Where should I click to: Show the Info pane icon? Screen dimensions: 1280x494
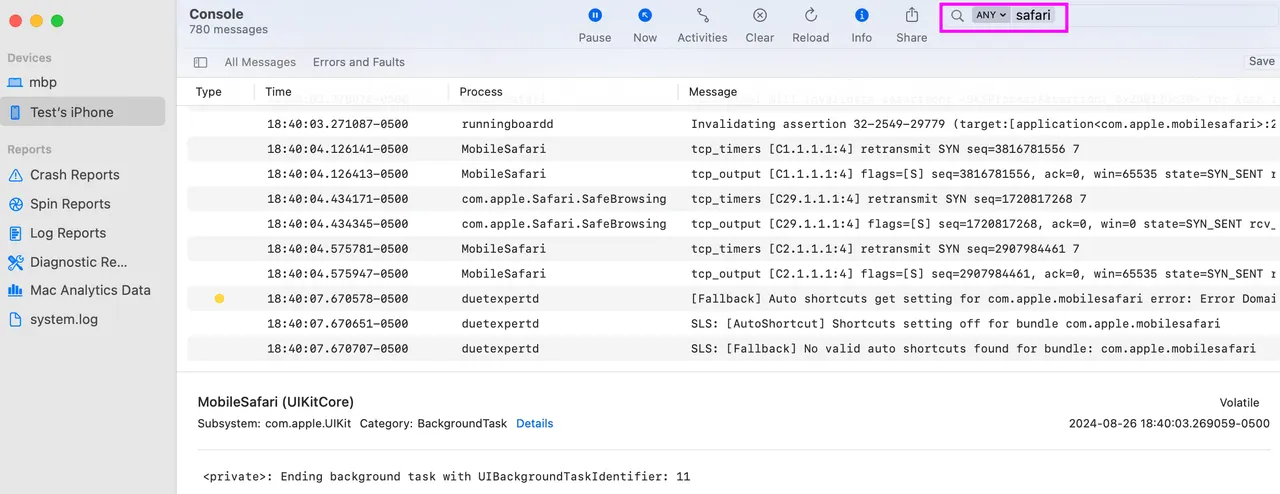point(862,15)
